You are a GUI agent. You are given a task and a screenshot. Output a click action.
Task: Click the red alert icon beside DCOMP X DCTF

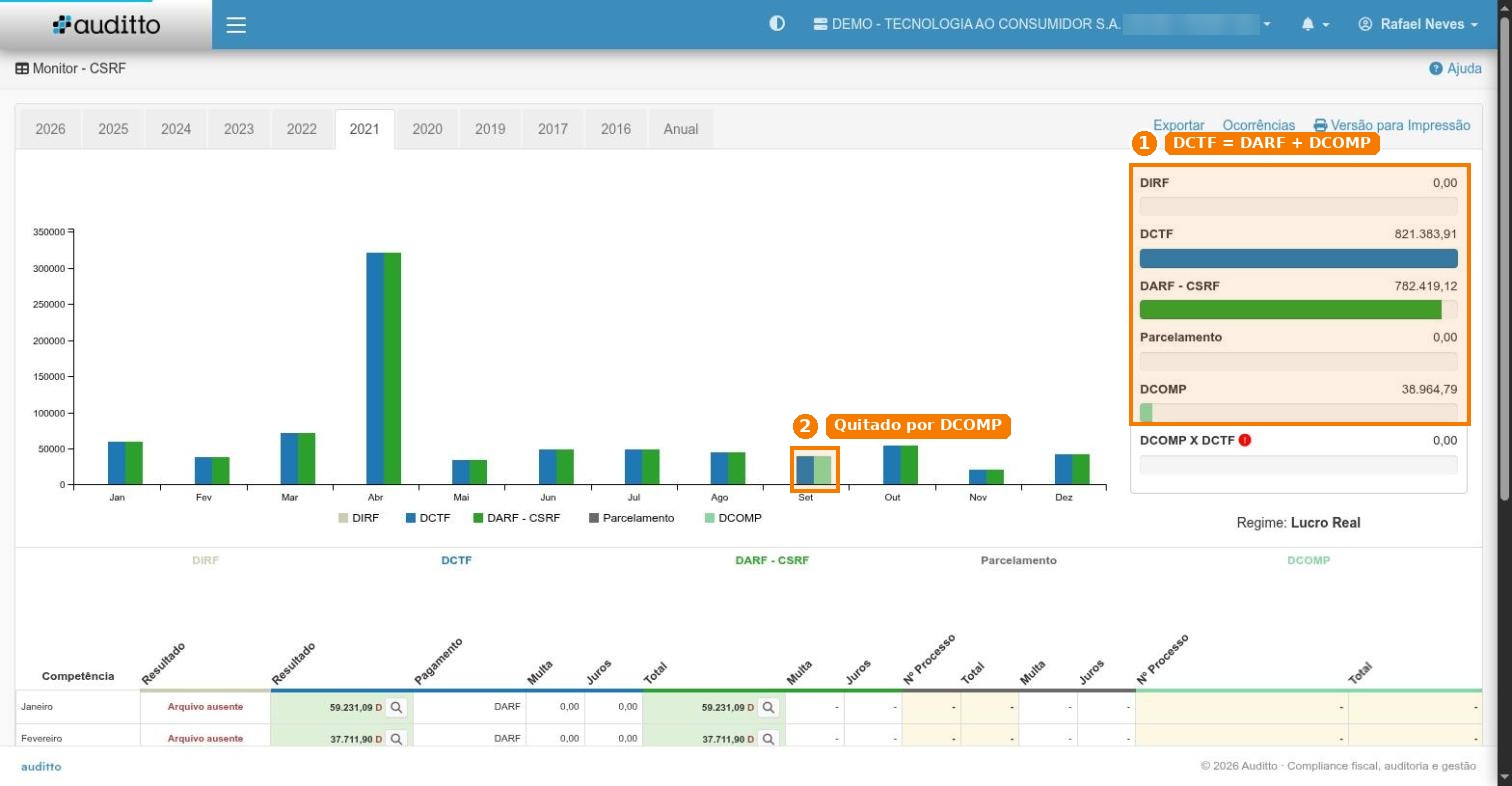click(x=1245, y=439)
